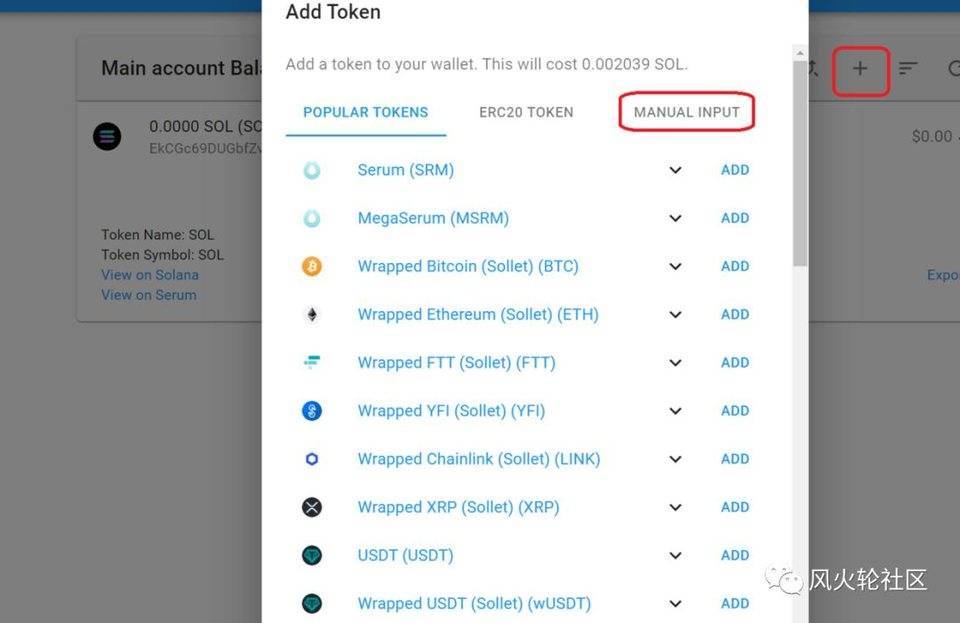Open the View on Solana link
The width and height of the screenshot is (960, 623).
(150, 275)
